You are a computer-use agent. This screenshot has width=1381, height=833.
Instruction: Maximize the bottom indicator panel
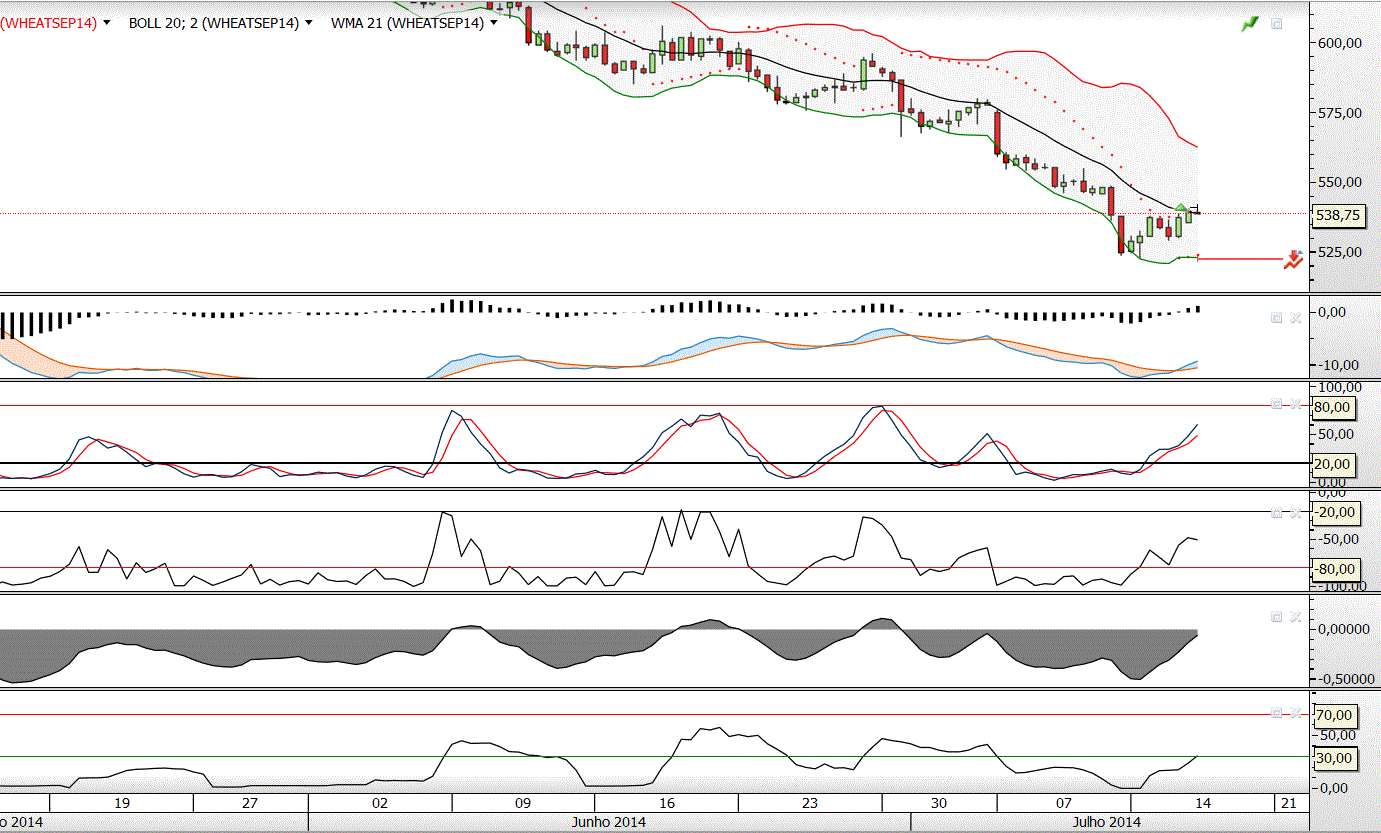1277,713
